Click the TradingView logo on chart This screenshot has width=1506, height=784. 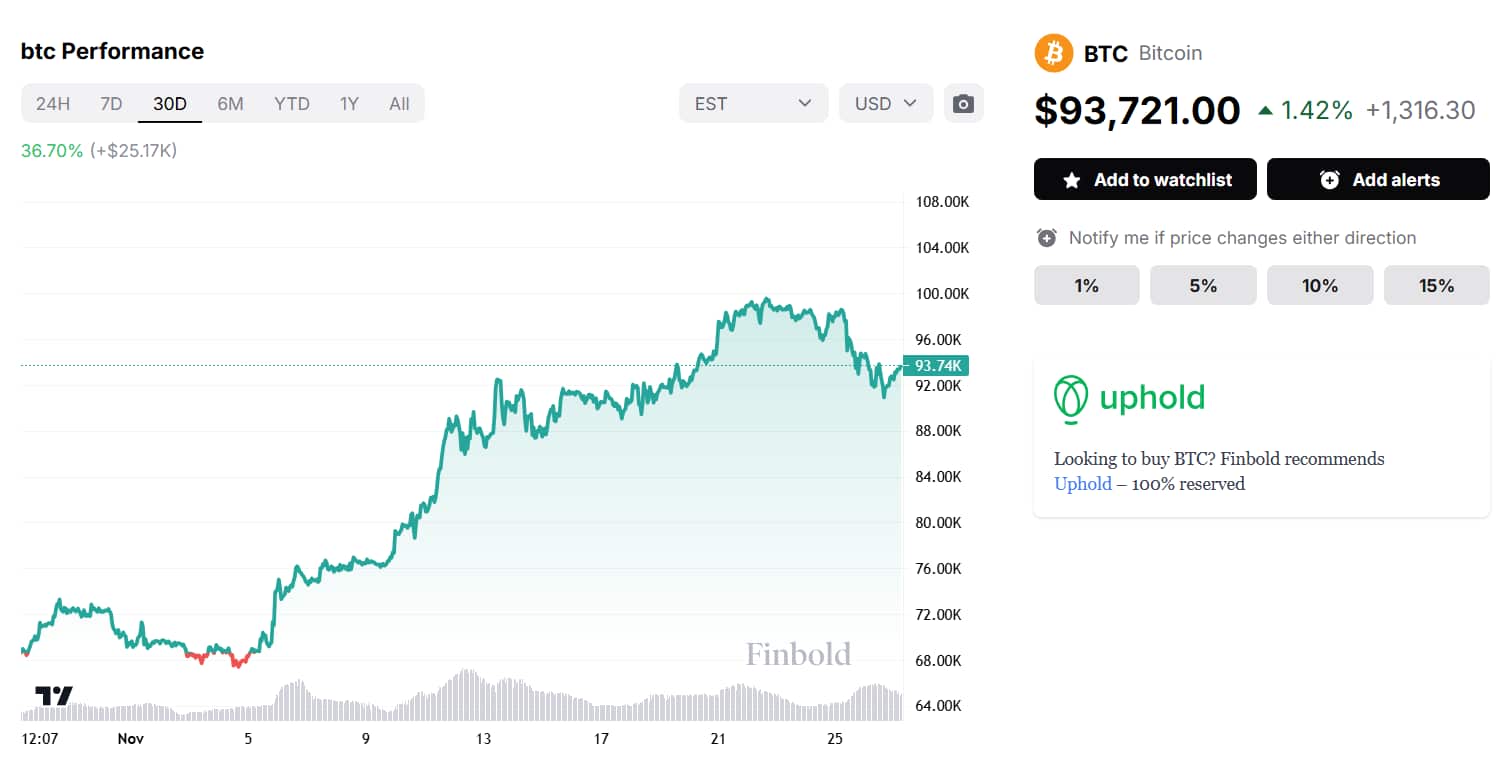[54, 695]
